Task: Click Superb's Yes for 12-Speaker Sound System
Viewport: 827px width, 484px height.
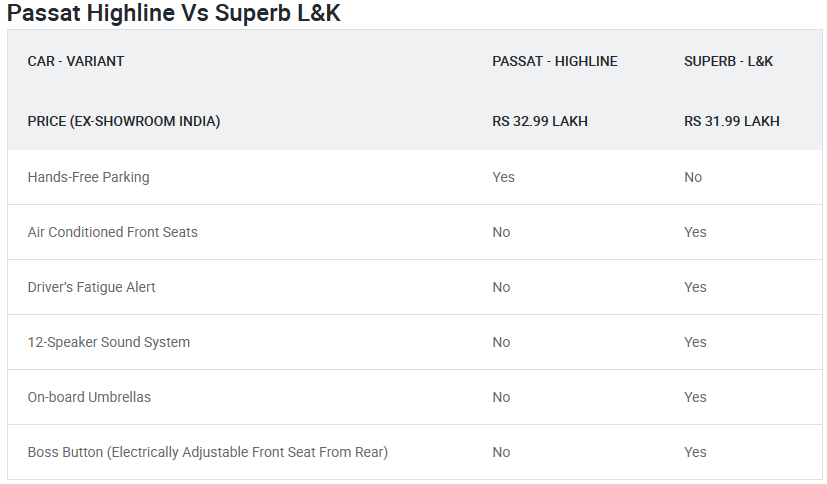Action: [x=695, y=342]
